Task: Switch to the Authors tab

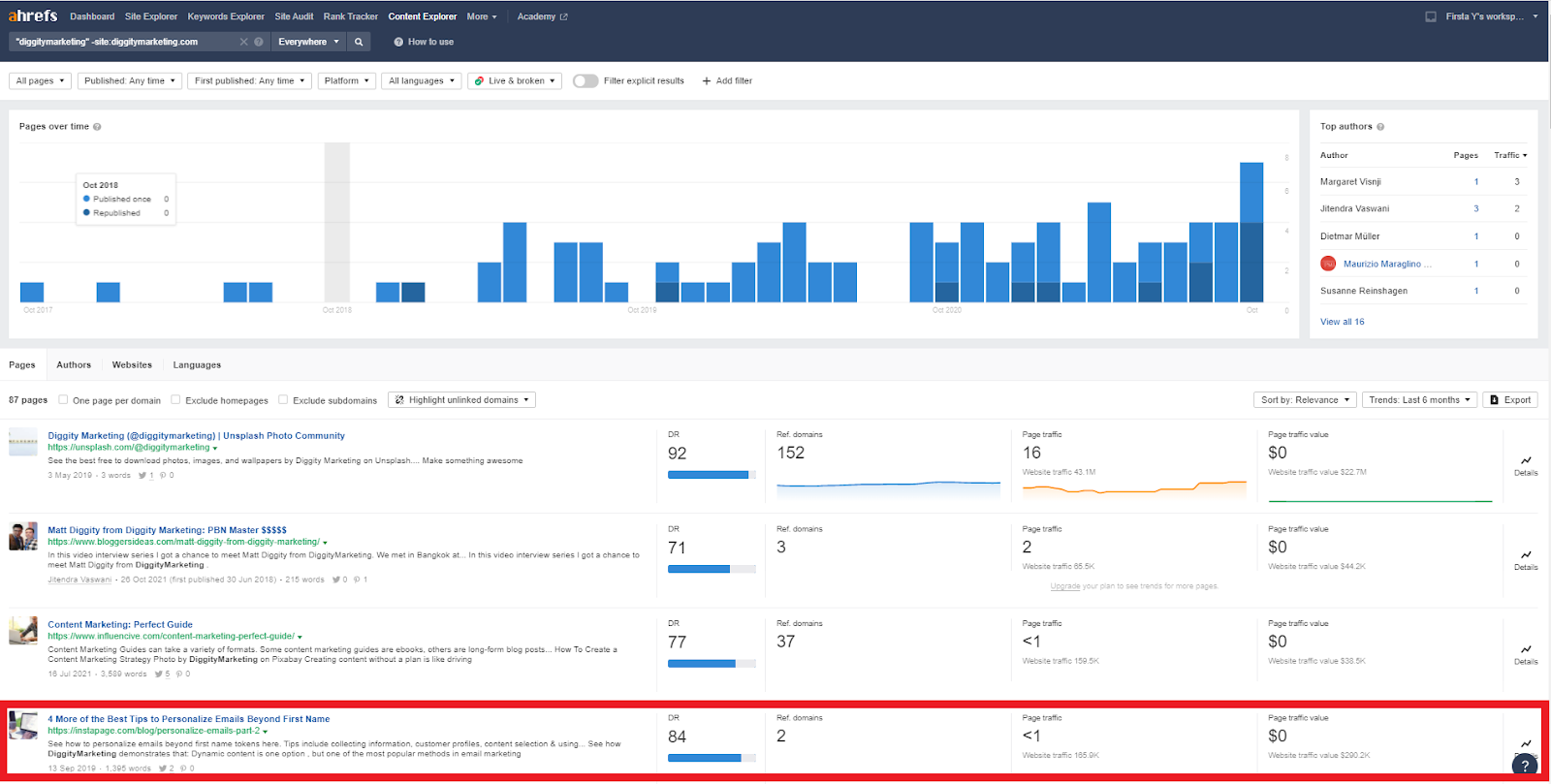Action: coord(74,365)
